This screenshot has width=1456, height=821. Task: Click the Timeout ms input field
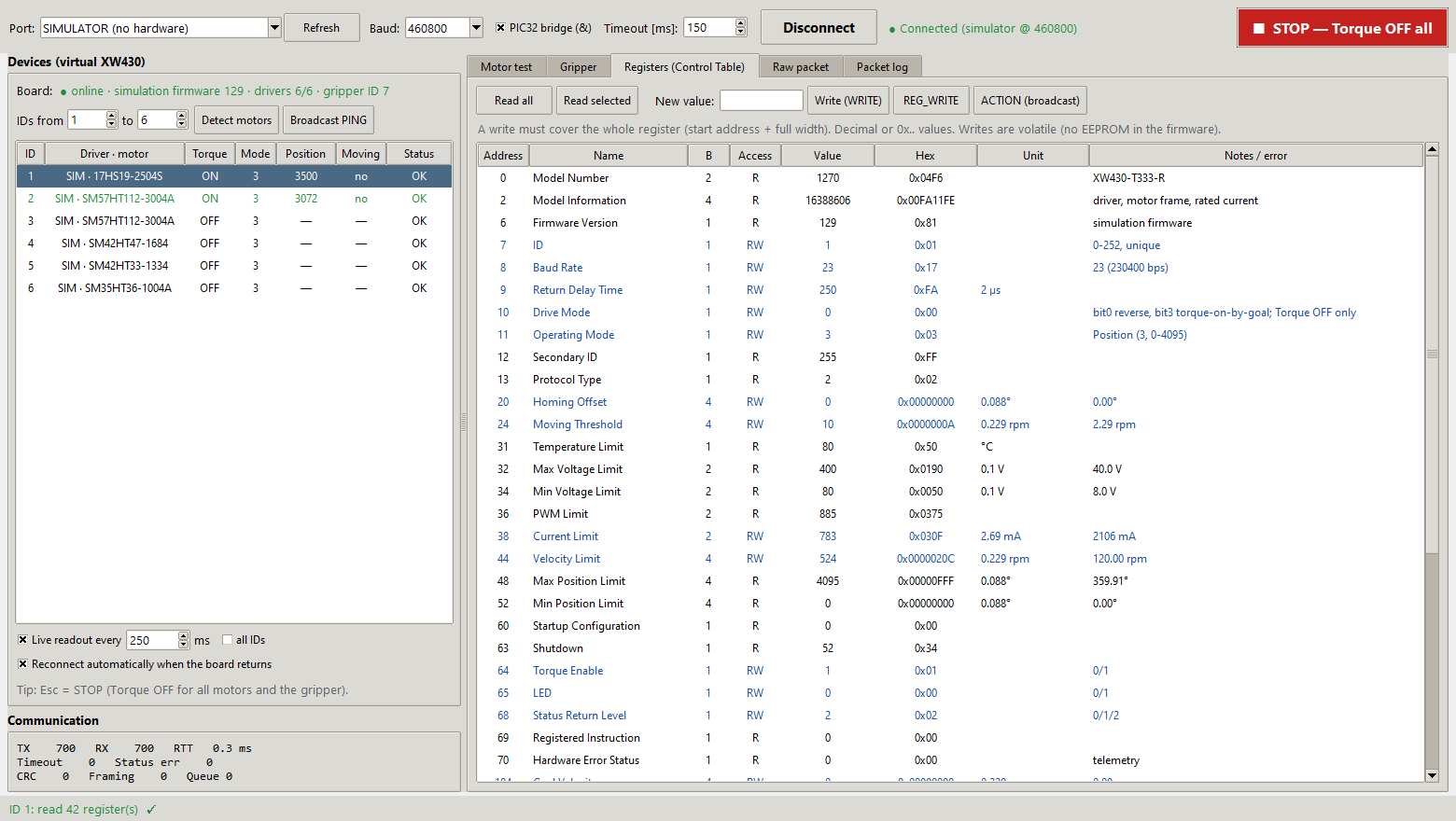pos(709,28)
